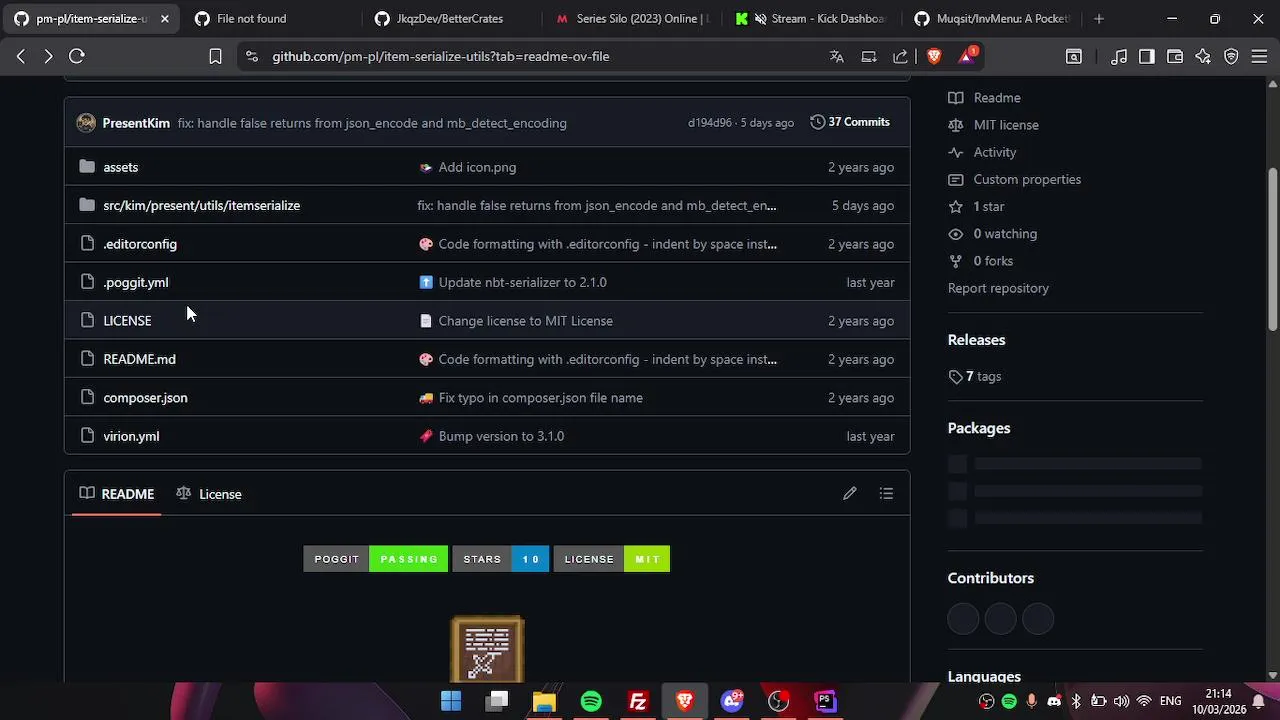View the 0 forks link
This screenshot has height=720, width=1280.
click(993, 261)
